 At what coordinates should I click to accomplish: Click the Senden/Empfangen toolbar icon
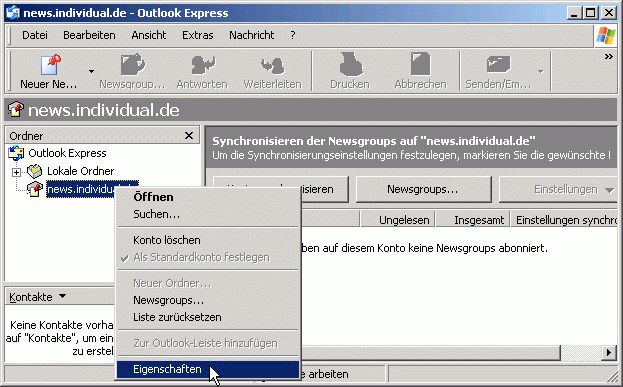498,64
